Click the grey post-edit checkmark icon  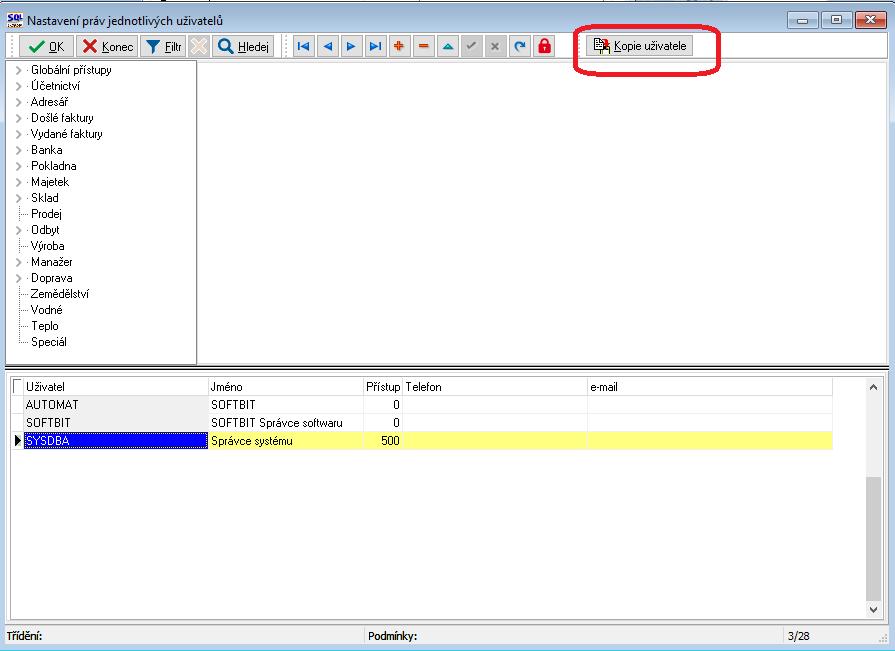click(471, 46)
